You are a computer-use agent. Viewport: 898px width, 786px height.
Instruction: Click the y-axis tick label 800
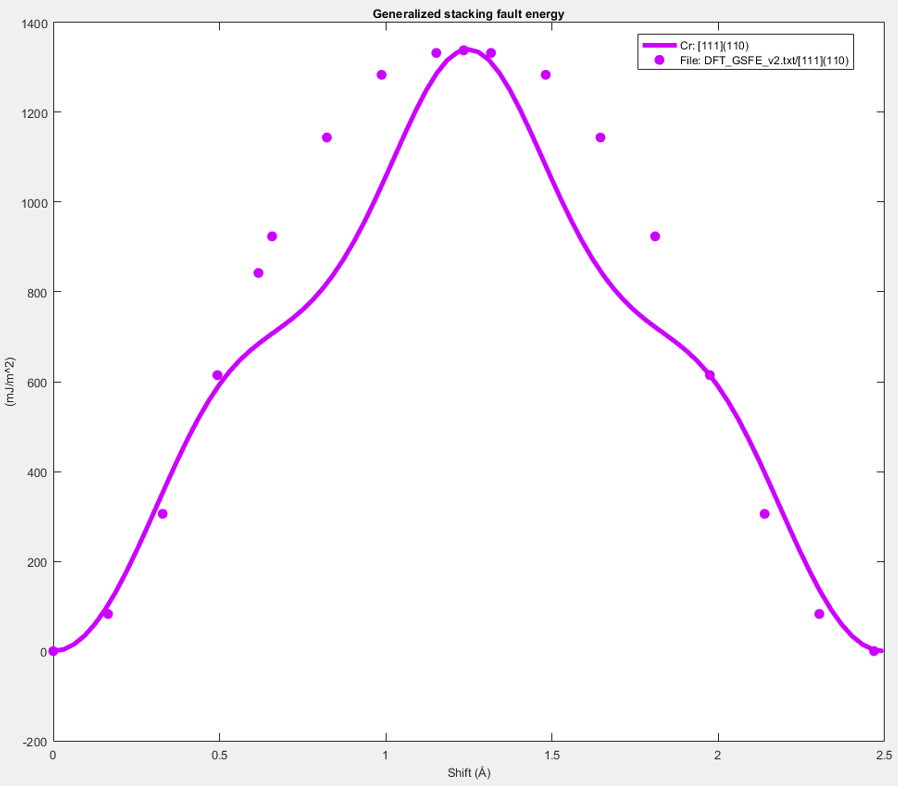click(35, 292)
